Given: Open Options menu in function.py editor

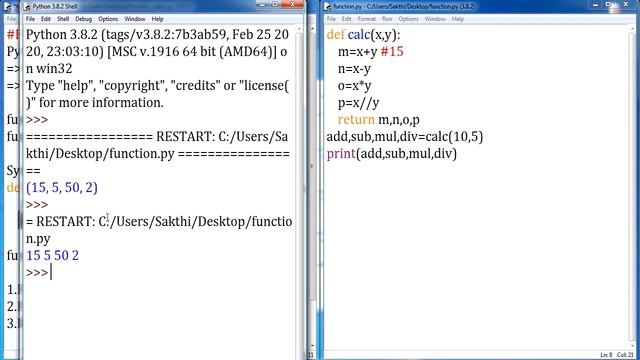Looking at the screenshot, I should 409,19.
